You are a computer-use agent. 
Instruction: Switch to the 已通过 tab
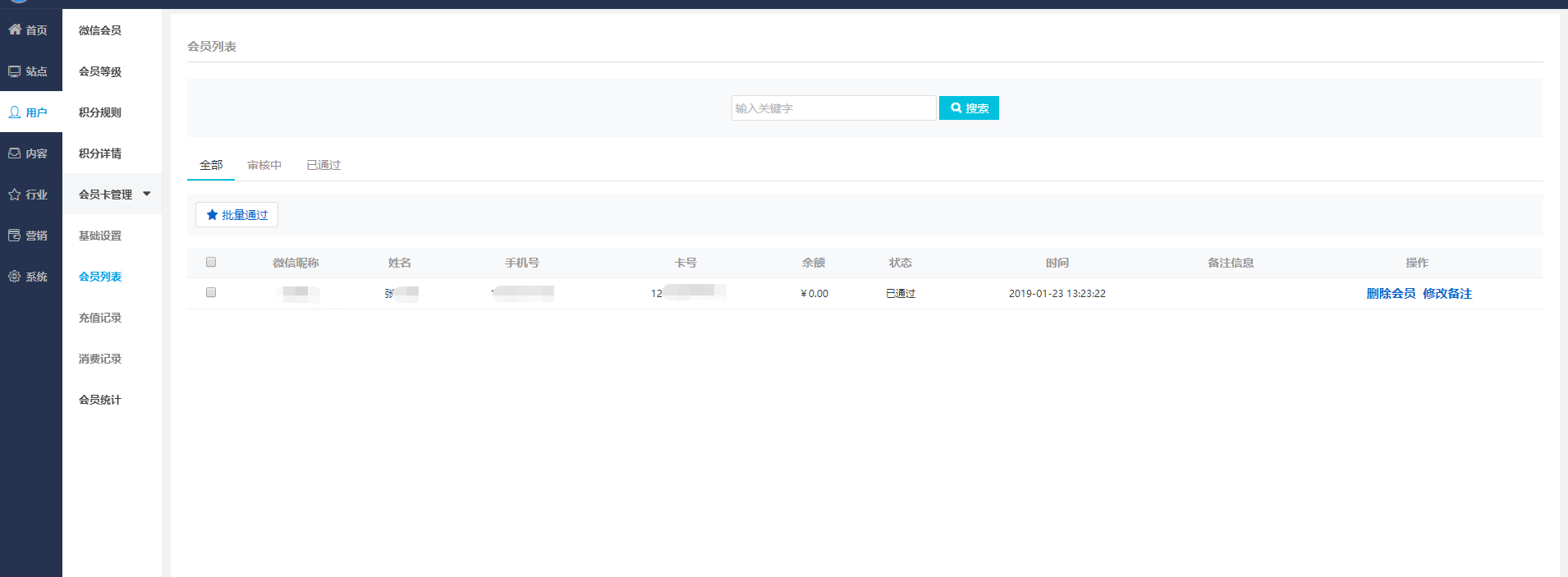323,165
